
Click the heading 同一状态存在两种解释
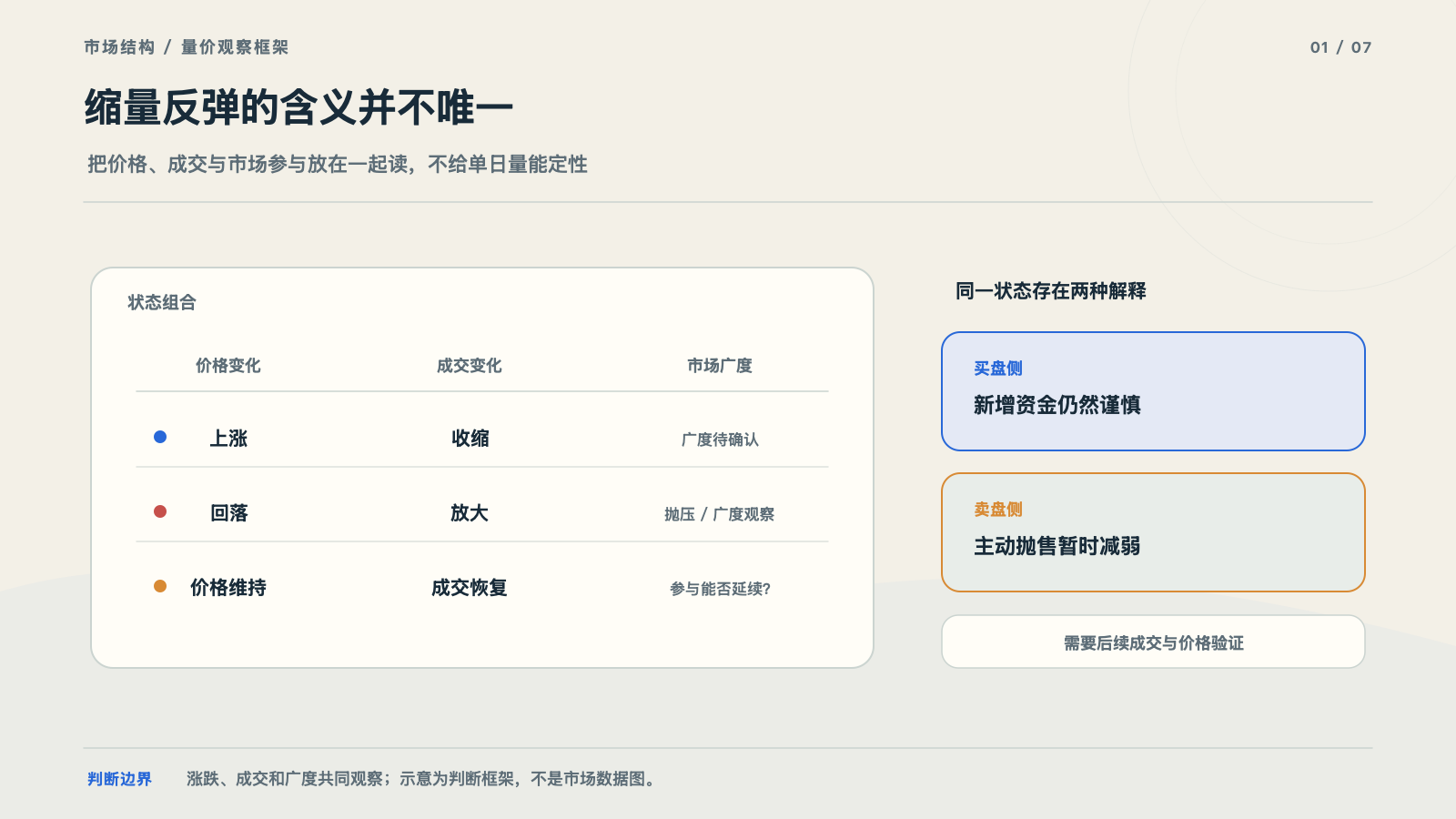pos(1051,291)
